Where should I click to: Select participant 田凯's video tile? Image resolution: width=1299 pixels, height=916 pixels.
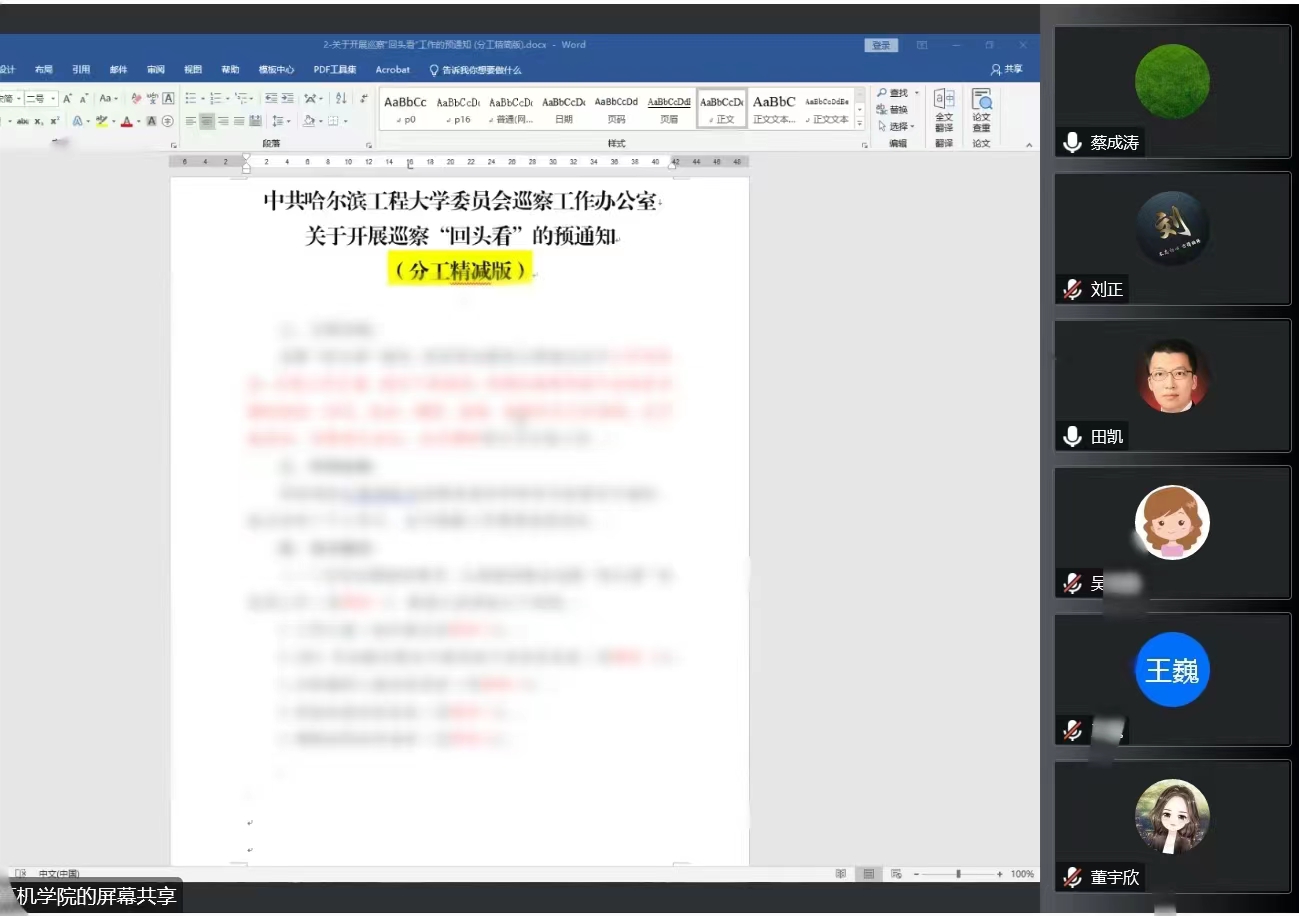coord(1172,385)
